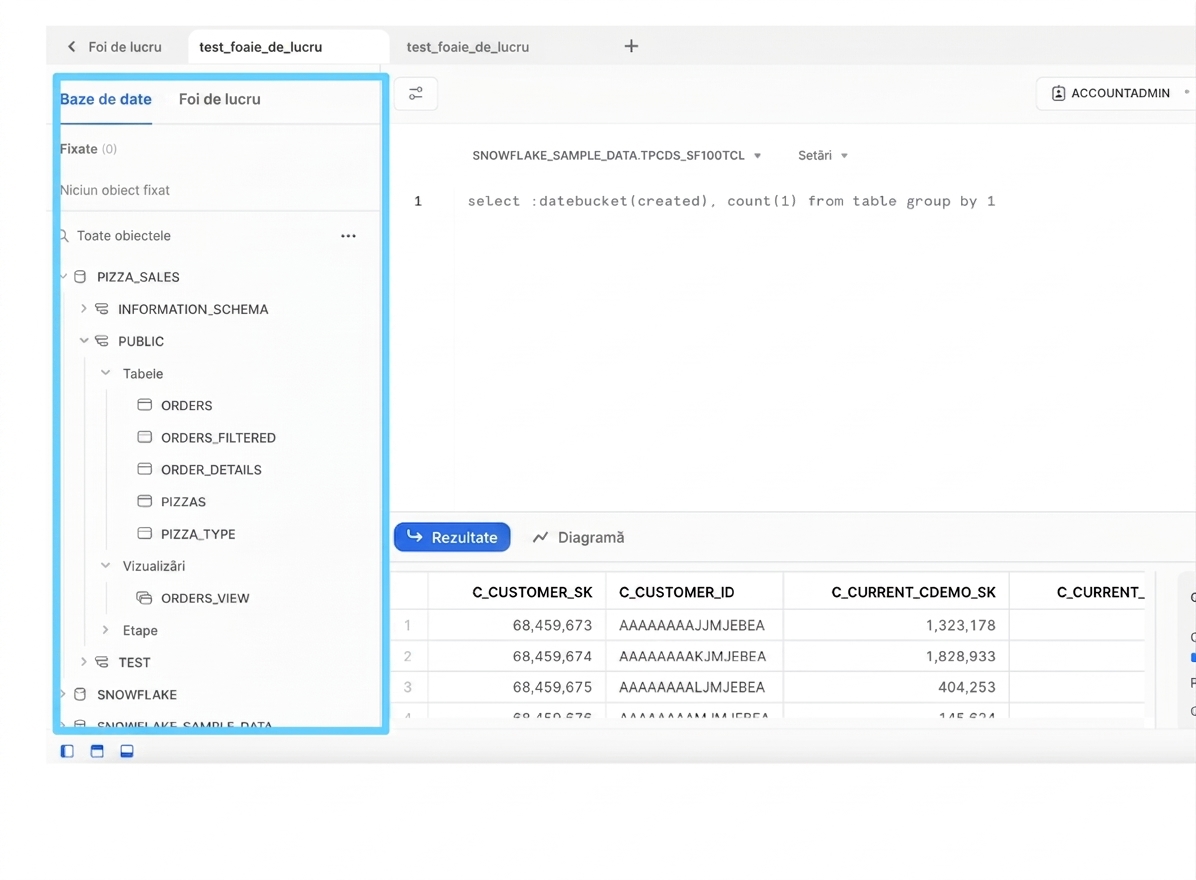The height and width of the screenshot is (880, 1196).
Task: Add a new worksheet tab
Action: point(631,46)
